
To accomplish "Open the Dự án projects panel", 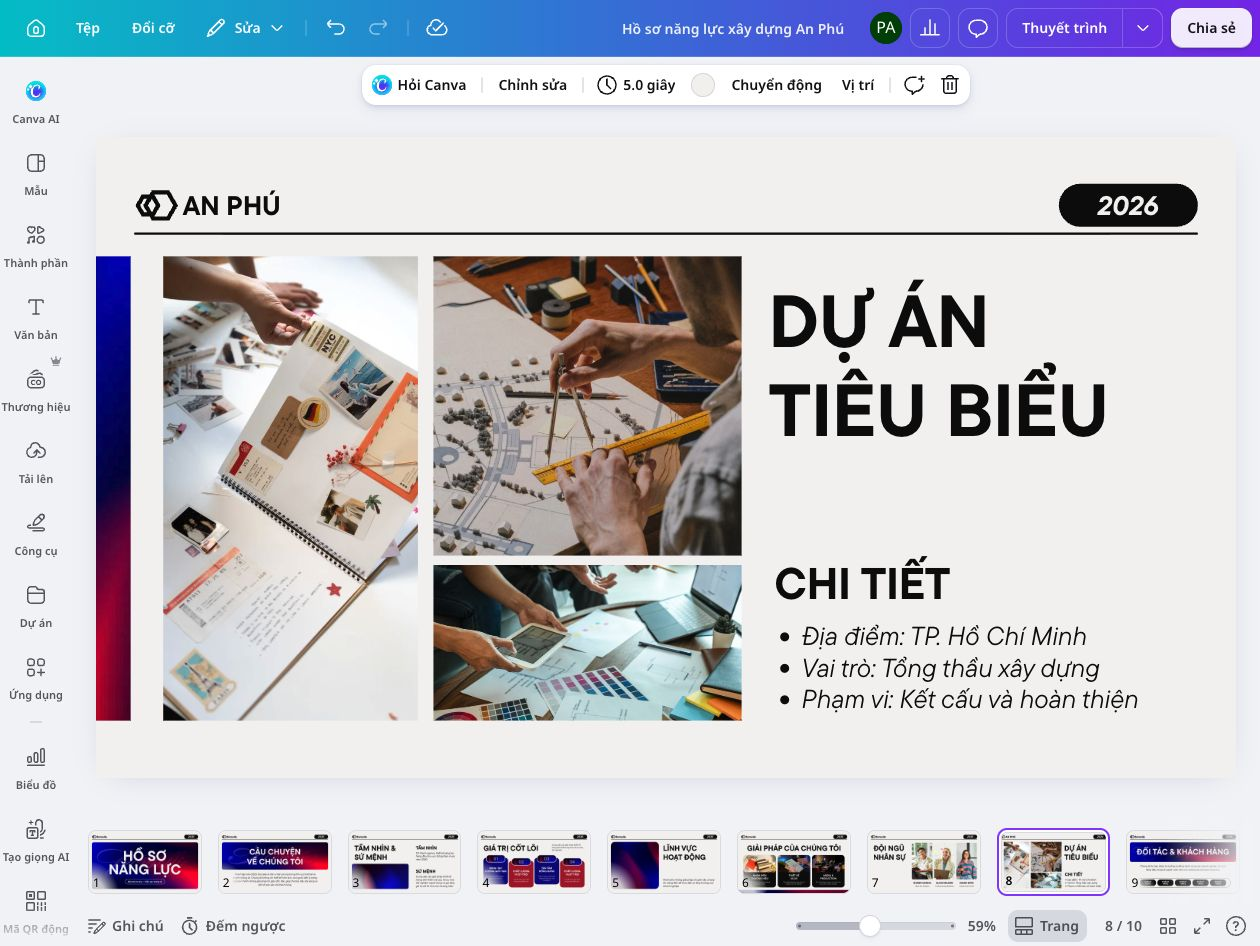I will coord(36,606).
